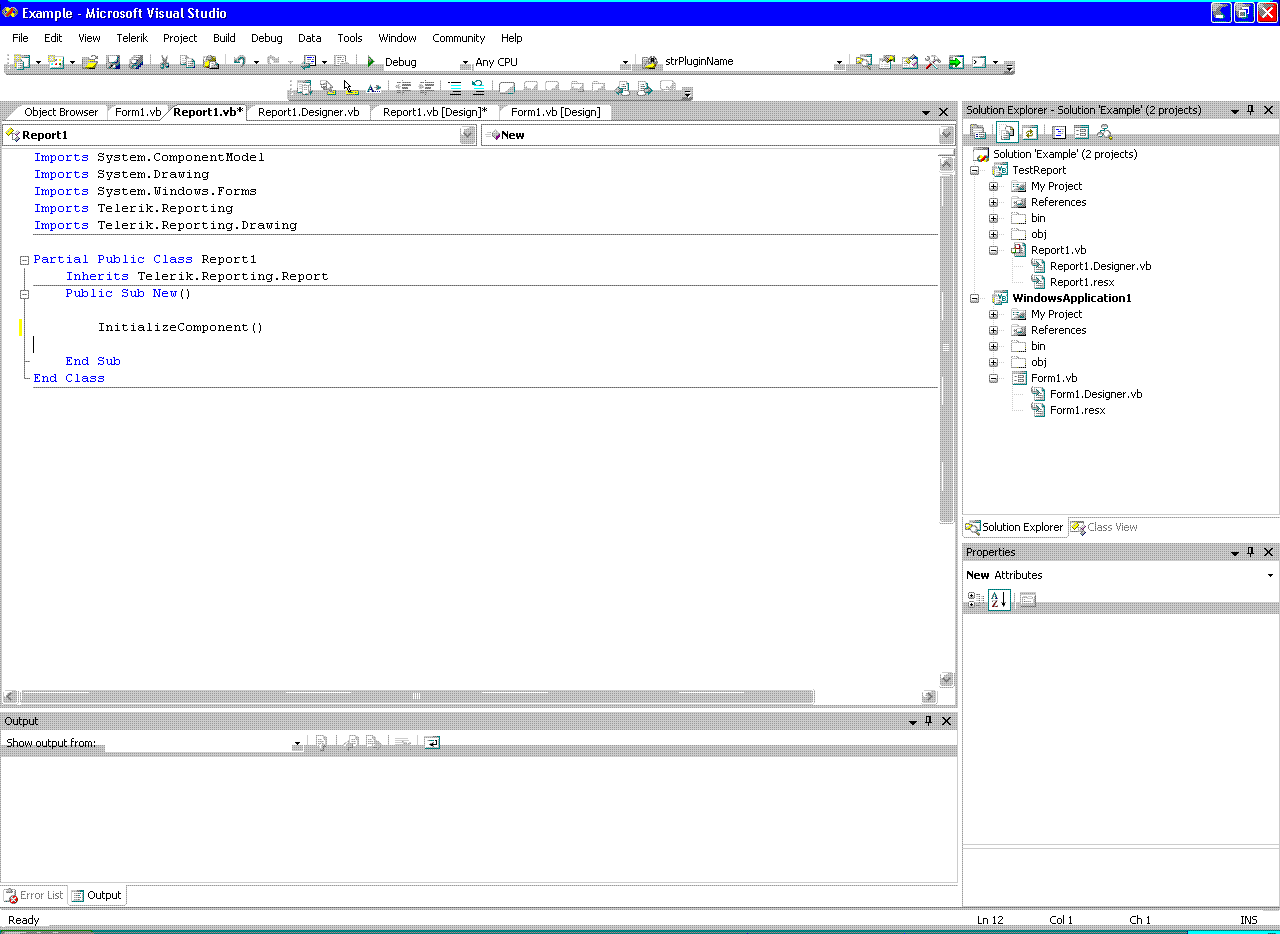Viewport: 1280px width, 934px height.
Task: Toggle auto-hide pin on Output panel
Action: pos(928,721)
